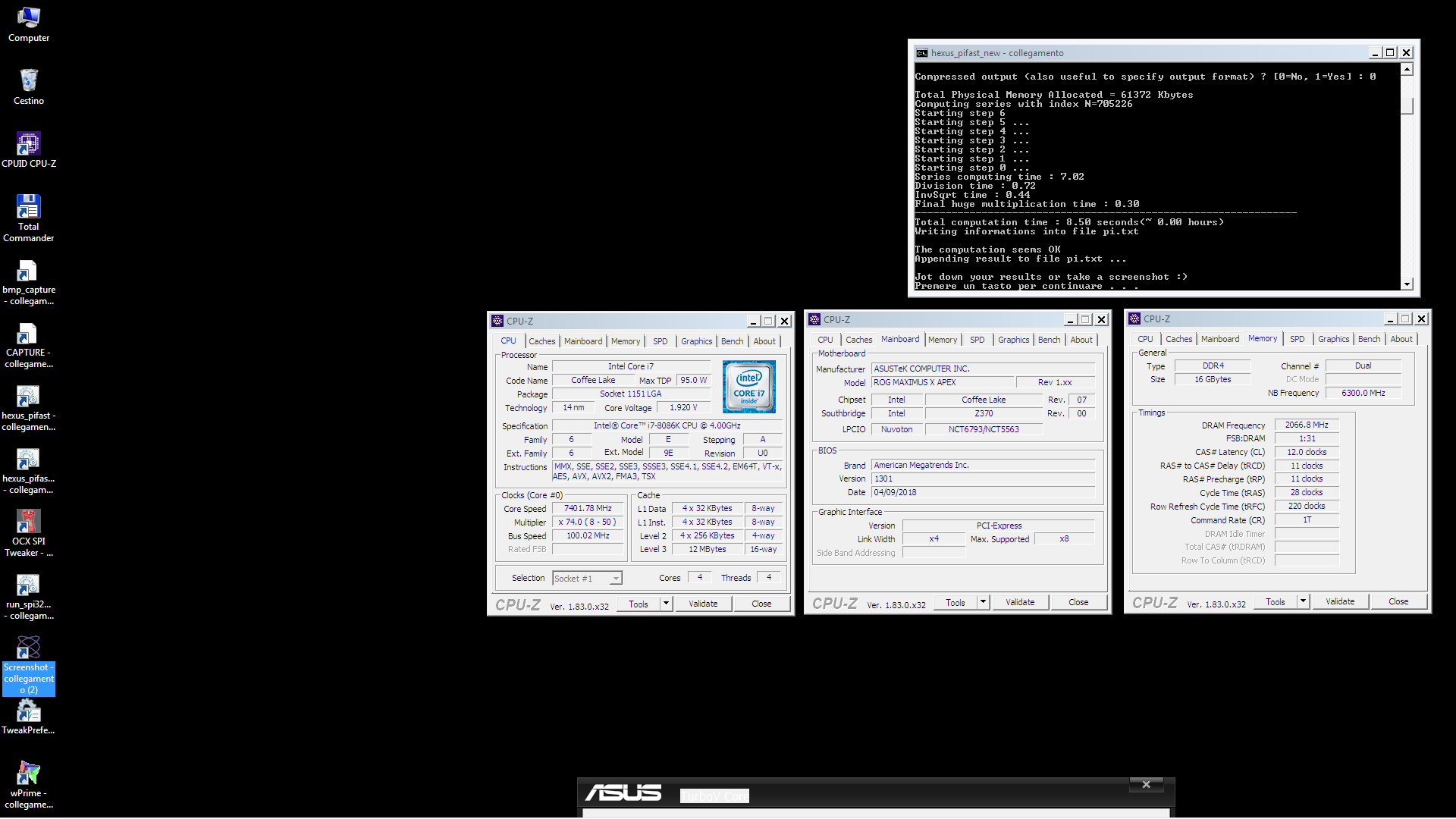This screenshot has width=1456, height=819.
Task: Click the BIOS version 1301 field
Action: tap(983, 479)
